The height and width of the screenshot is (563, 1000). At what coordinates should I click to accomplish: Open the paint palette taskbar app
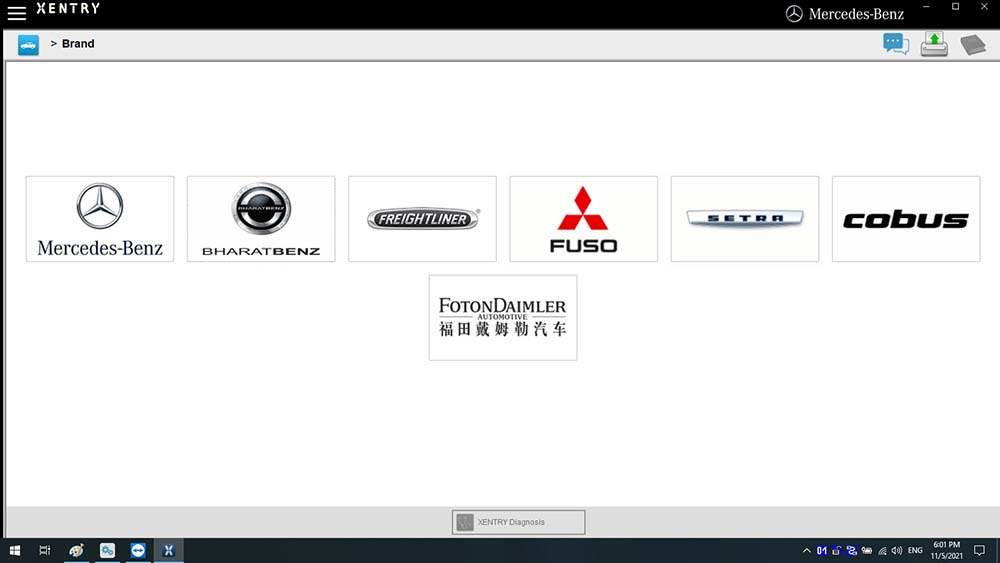(x=77, y=550)
